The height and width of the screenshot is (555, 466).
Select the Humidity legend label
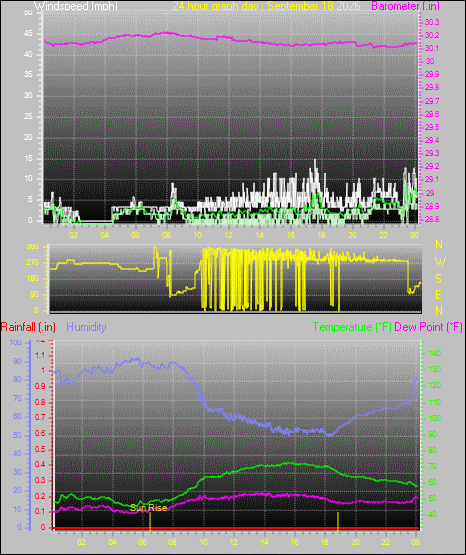(86, 327)
